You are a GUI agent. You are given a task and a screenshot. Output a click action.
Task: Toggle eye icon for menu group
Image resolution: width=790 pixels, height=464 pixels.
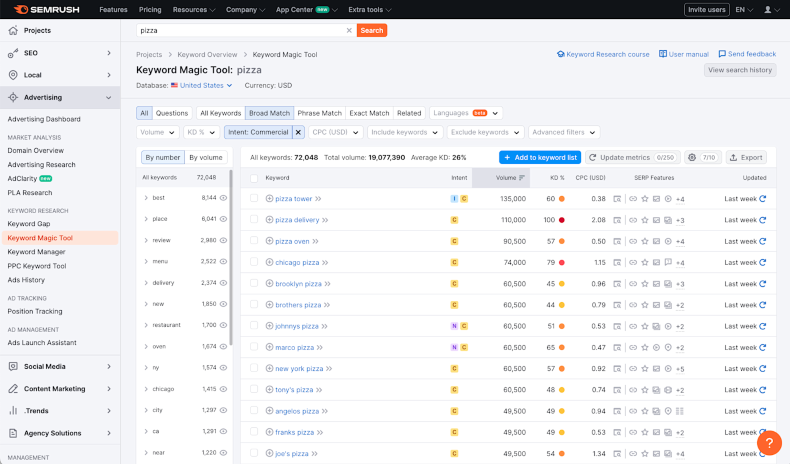point(223,261)
